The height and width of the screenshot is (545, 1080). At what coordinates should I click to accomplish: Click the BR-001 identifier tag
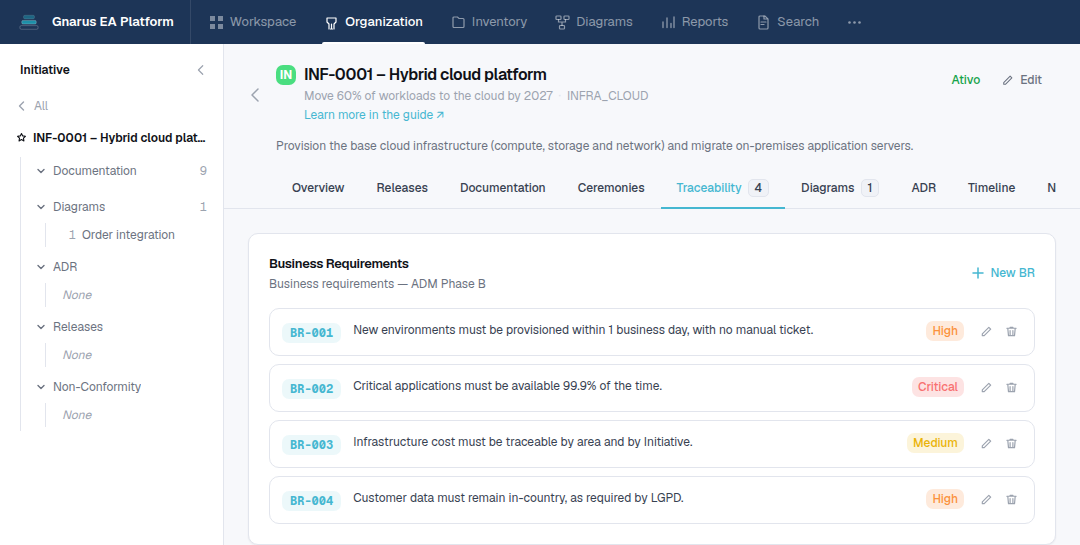point(311,332)
